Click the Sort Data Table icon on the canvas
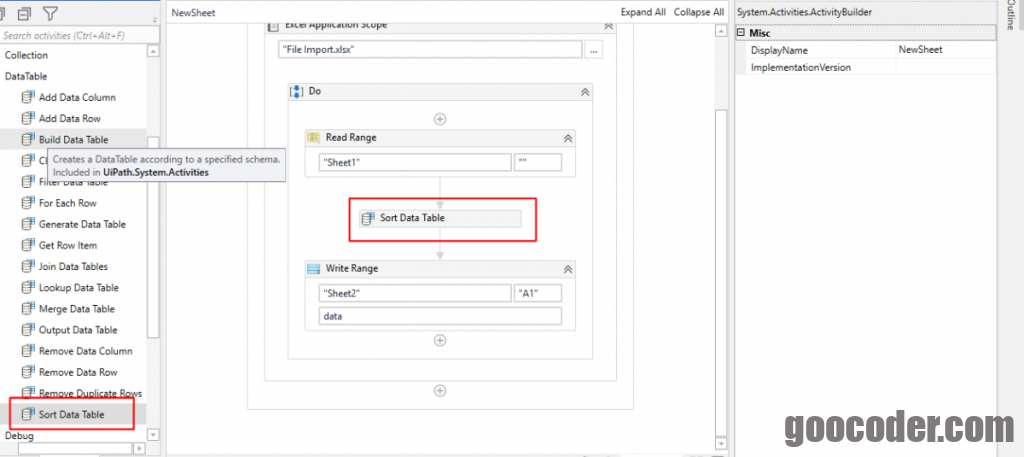 [369, 218]
